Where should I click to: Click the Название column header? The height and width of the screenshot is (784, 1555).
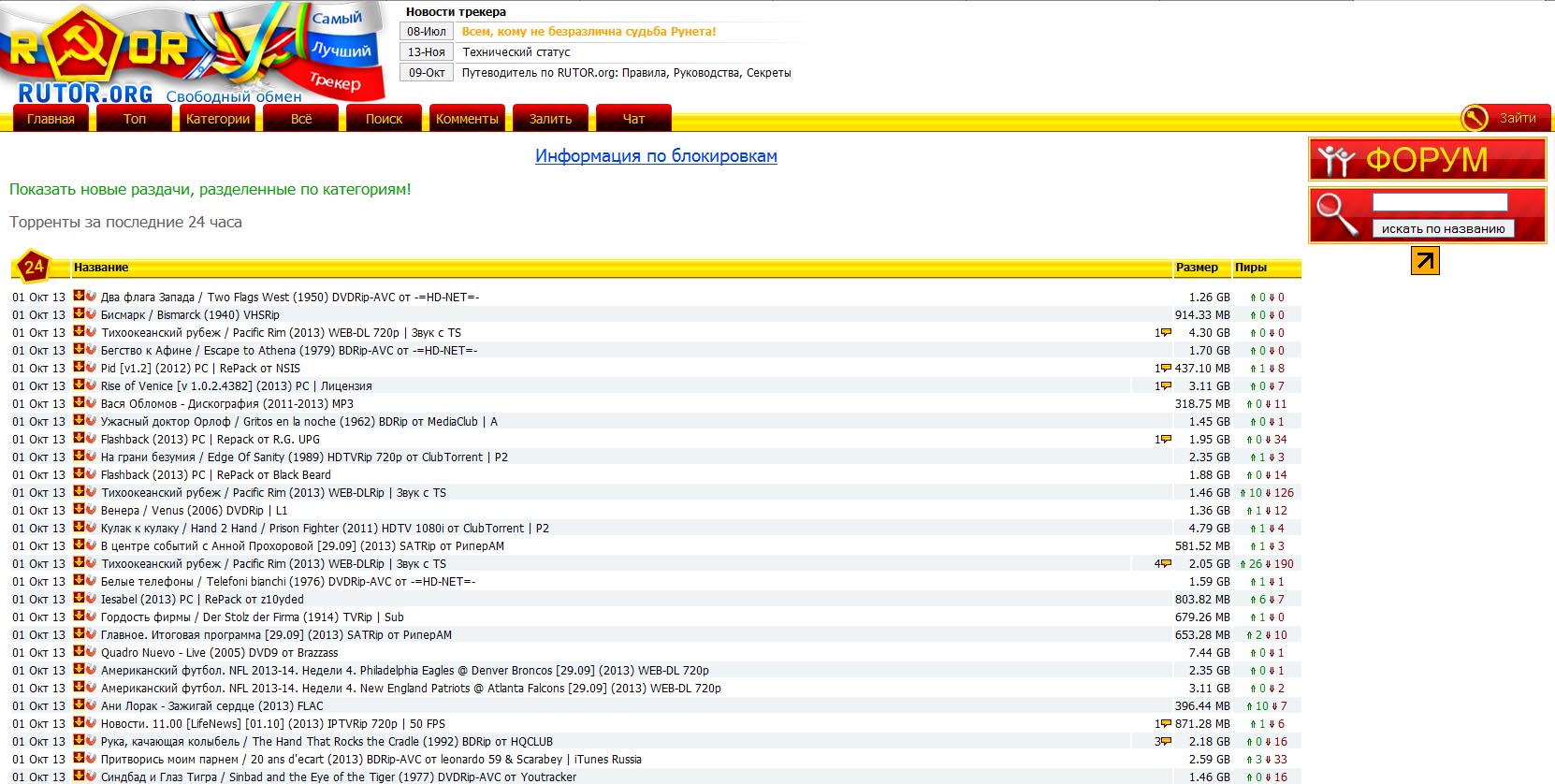point(101,268)
